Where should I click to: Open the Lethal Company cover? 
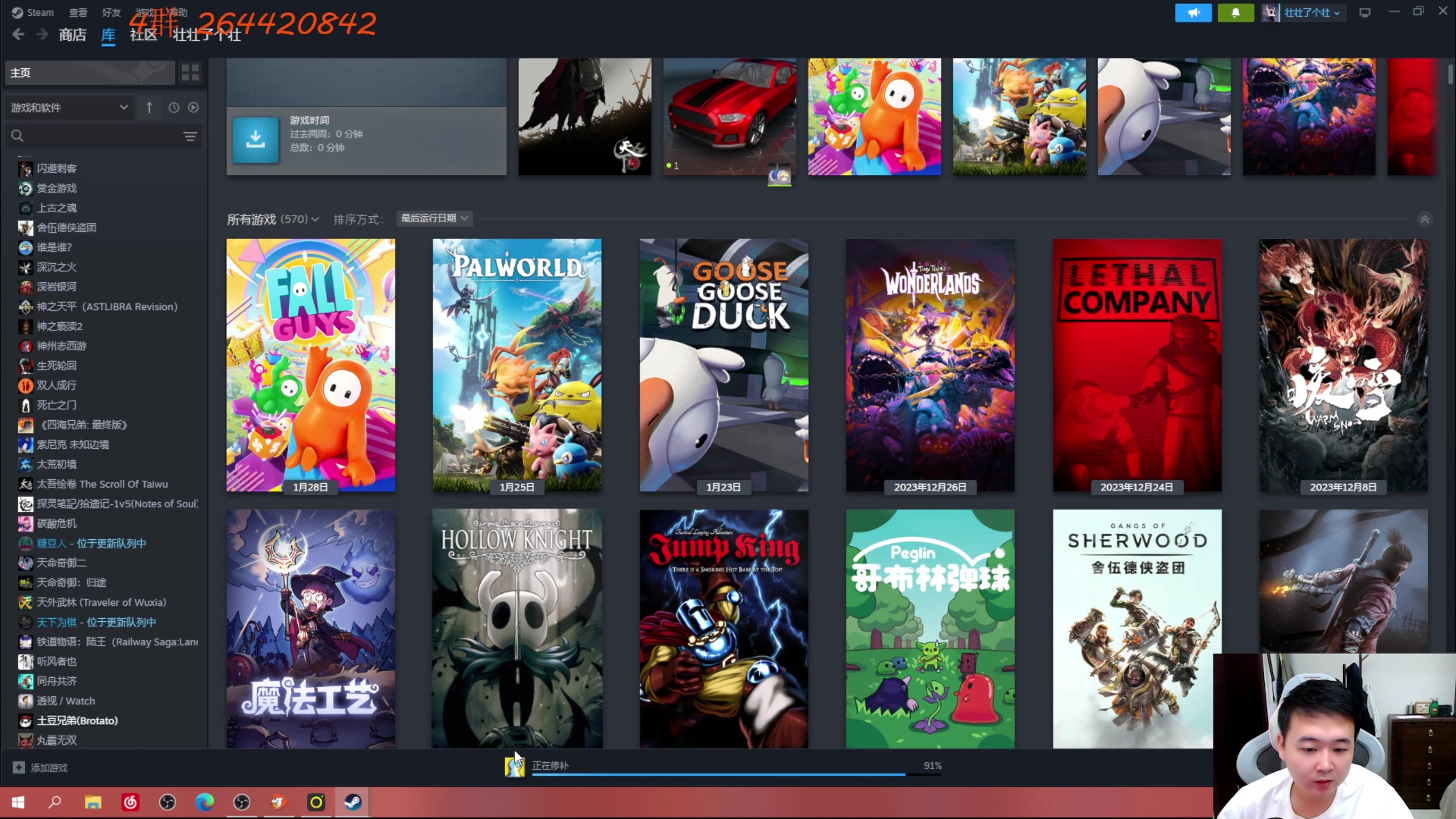tap(1137, 366)
